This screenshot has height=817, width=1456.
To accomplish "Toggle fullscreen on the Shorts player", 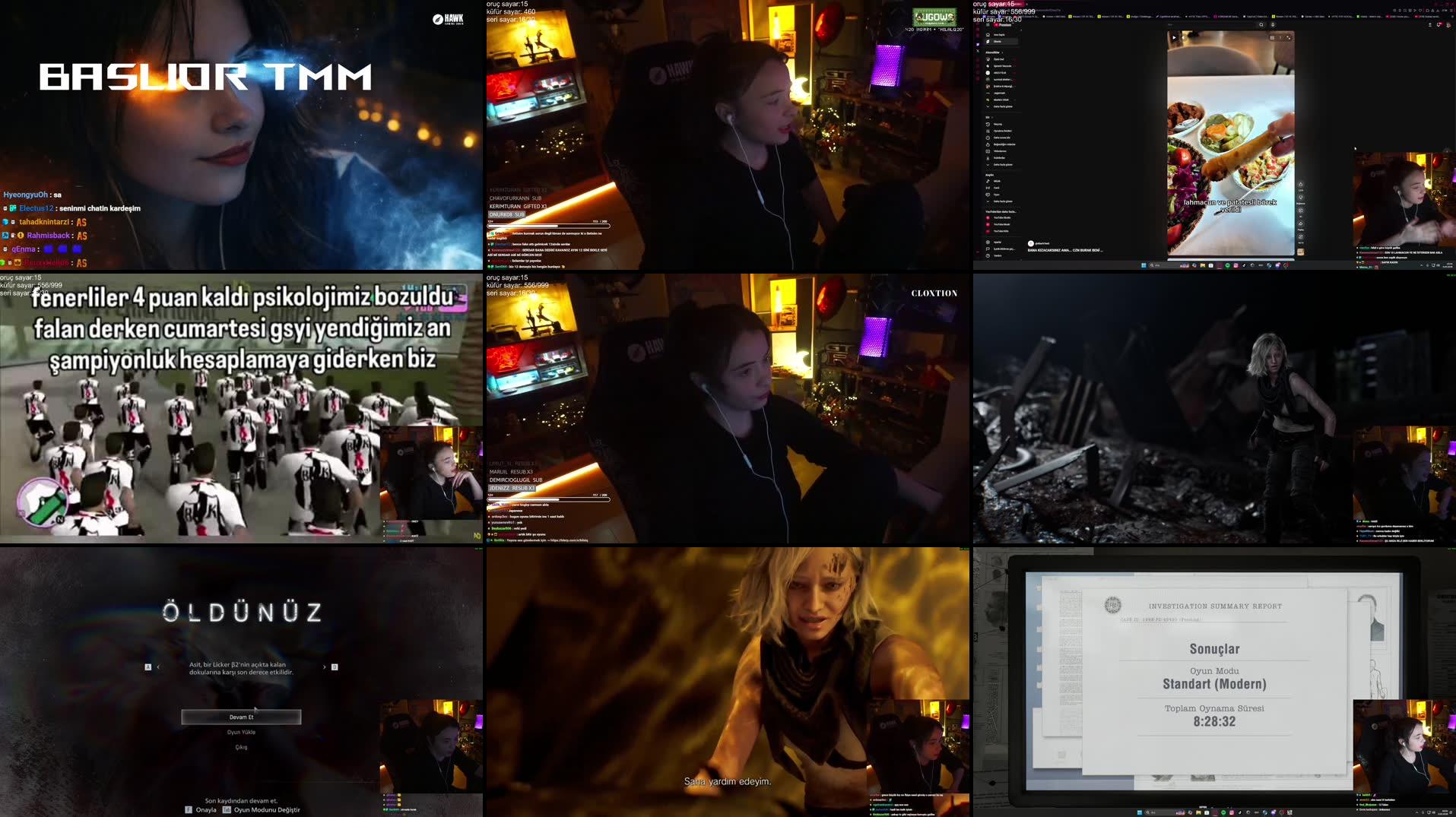I will [x=1288, y=37].
